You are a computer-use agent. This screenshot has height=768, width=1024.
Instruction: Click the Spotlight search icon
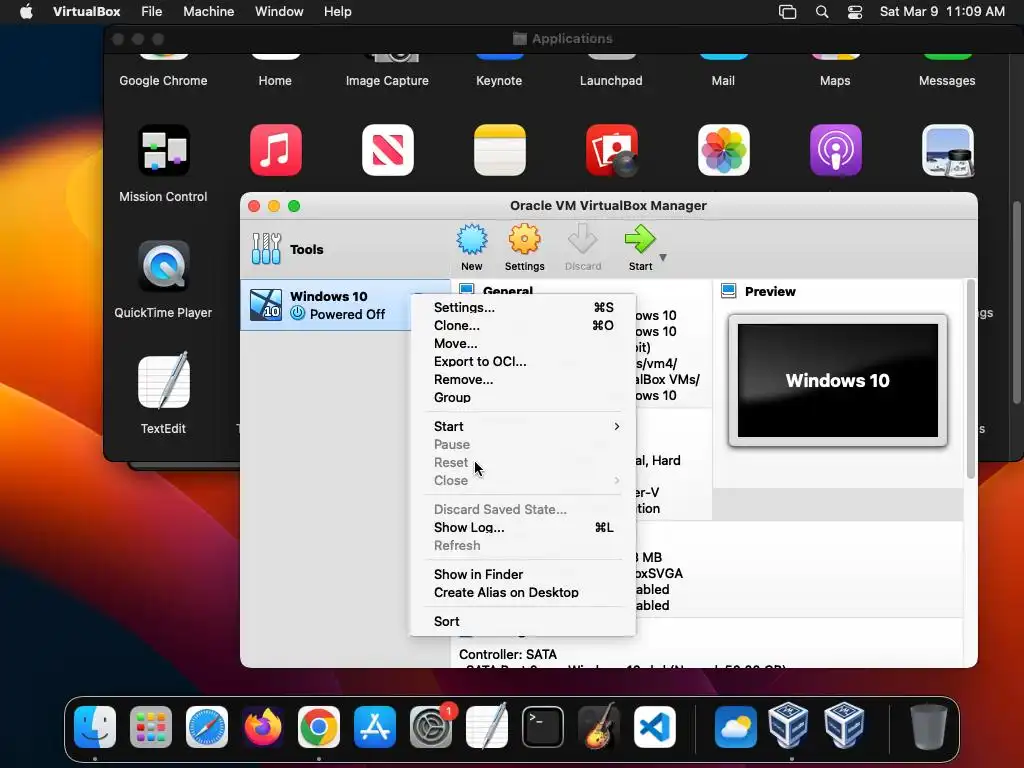click(x=822, y=12)
